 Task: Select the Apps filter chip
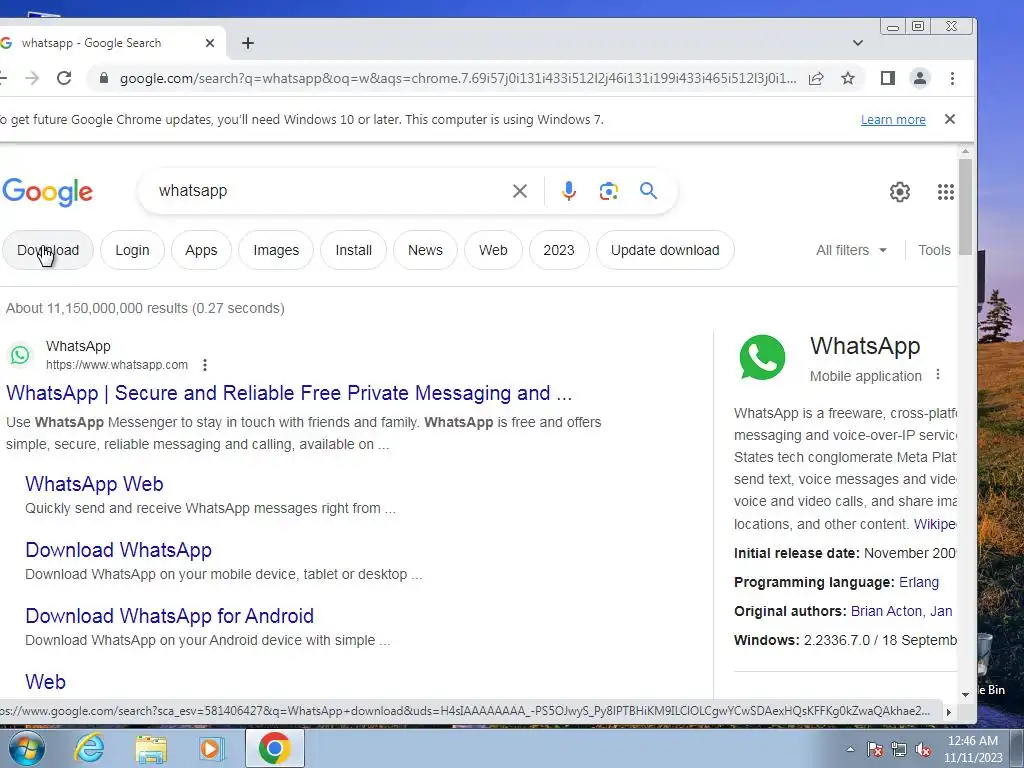tap(201, 250)
